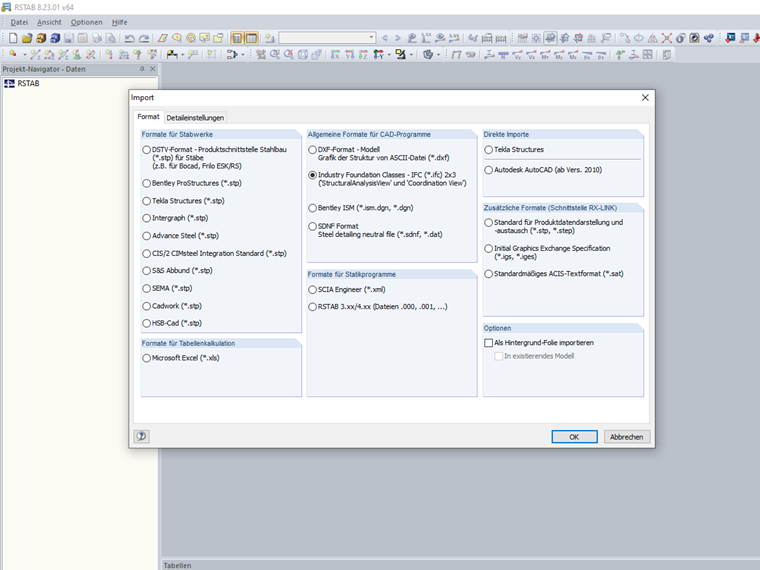Image resolution: width=760 pixels, height=570 pixels.
Task: Open dropdown arrow beside the load icon
Action: [182, 55]
